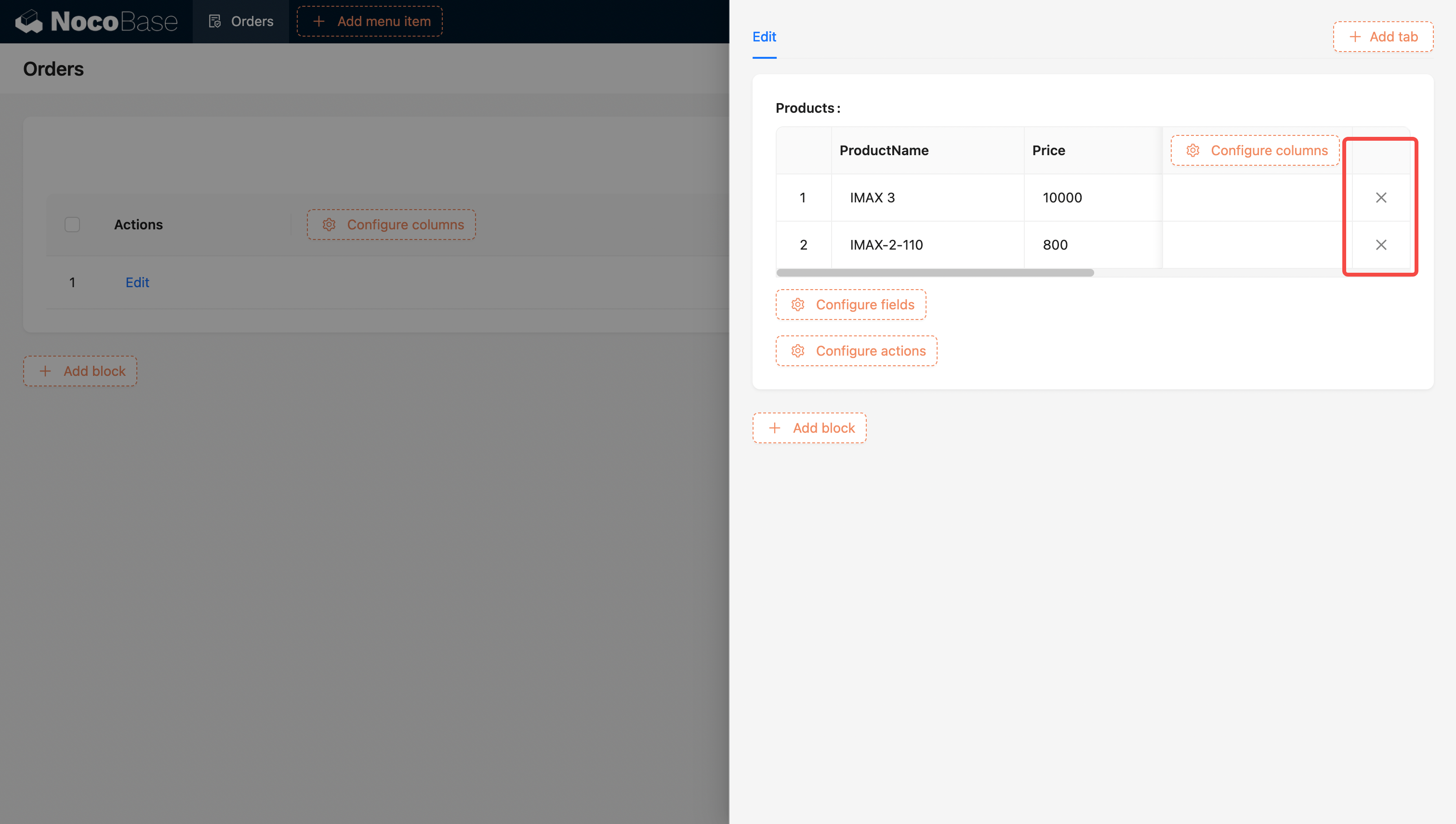1456x824 pixels.
Task: Click plus icon in Add tab
Action: 1355,37
